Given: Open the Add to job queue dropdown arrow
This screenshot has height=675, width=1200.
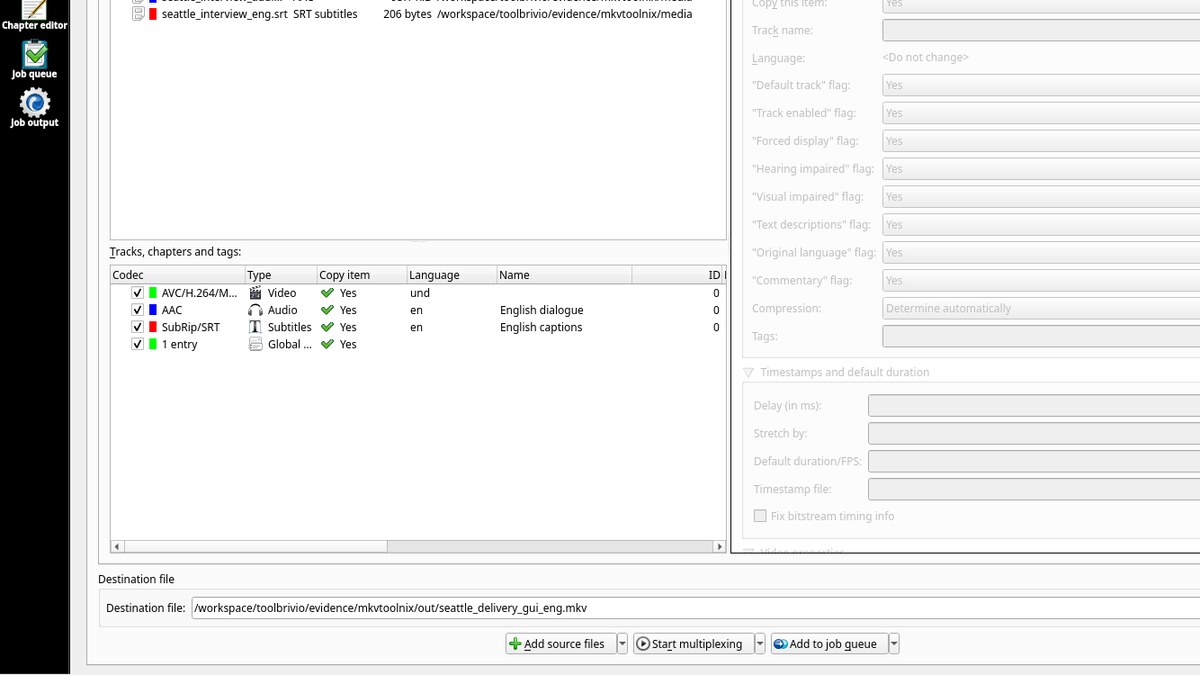Looking at the screenshot, I should (x=894, y=644).
